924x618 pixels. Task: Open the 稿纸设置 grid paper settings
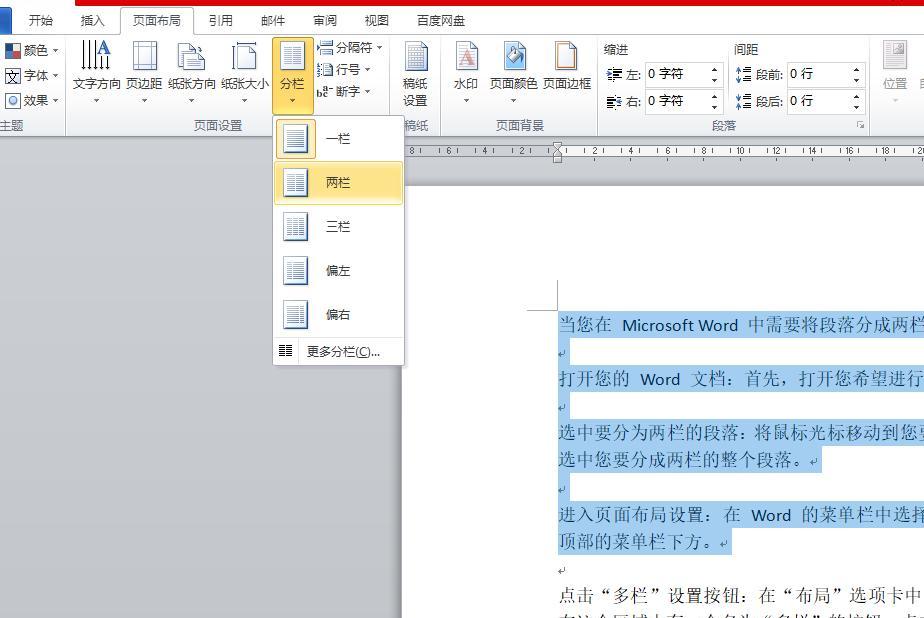[415, 70]
